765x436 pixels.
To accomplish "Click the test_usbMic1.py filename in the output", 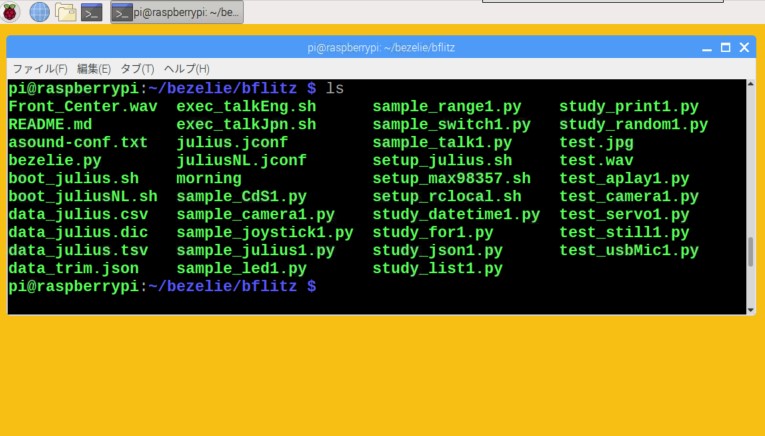I will (x=628, y=251).
